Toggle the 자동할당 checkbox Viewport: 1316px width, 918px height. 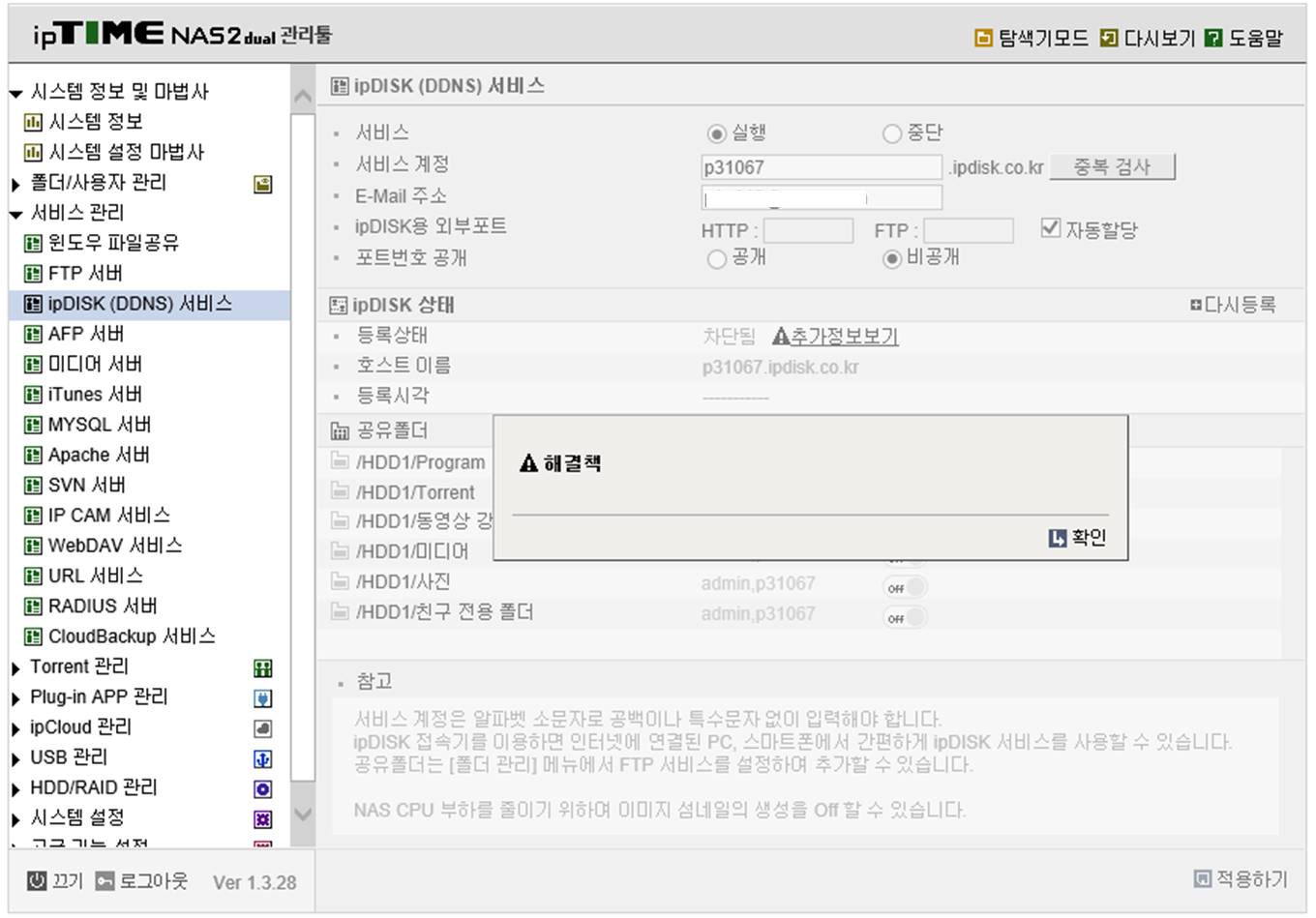pyautogui.click(x=1050, y=228)
